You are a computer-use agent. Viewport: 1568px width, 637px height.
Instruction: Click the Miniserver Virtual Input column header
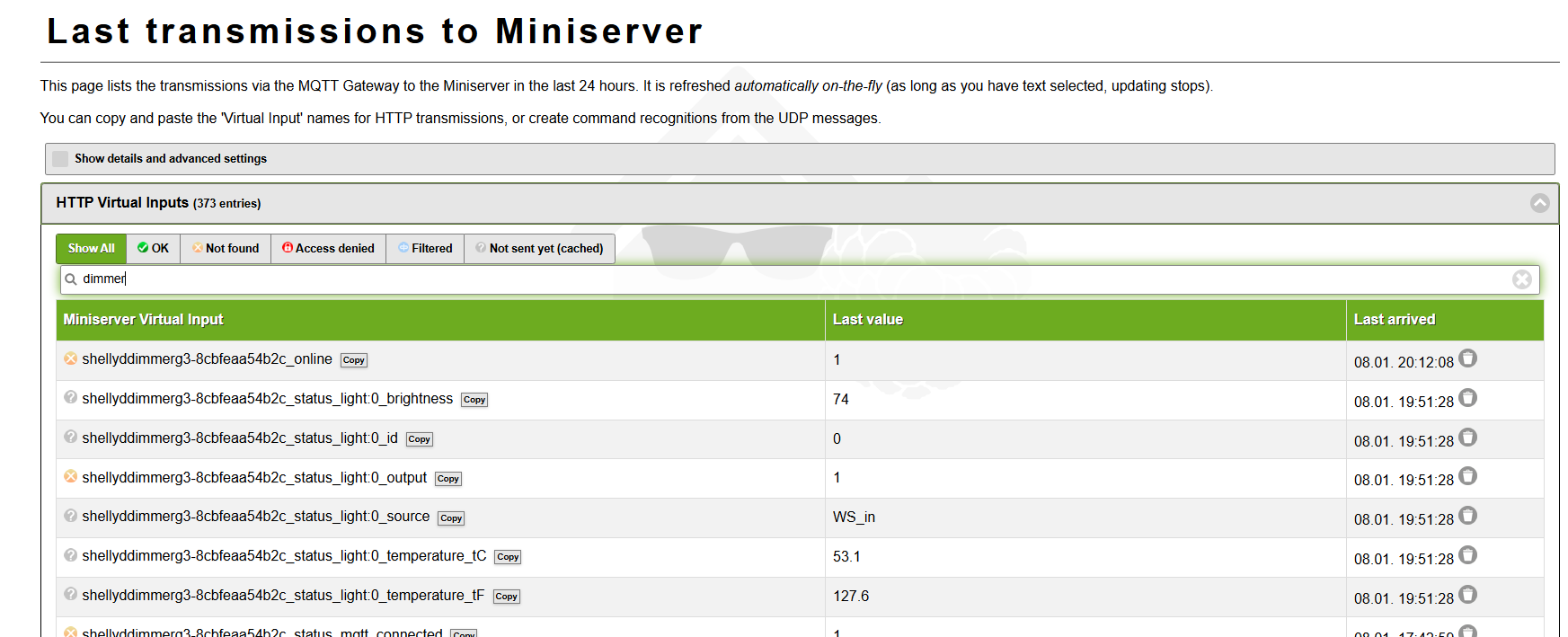click(x=440, y=320)
